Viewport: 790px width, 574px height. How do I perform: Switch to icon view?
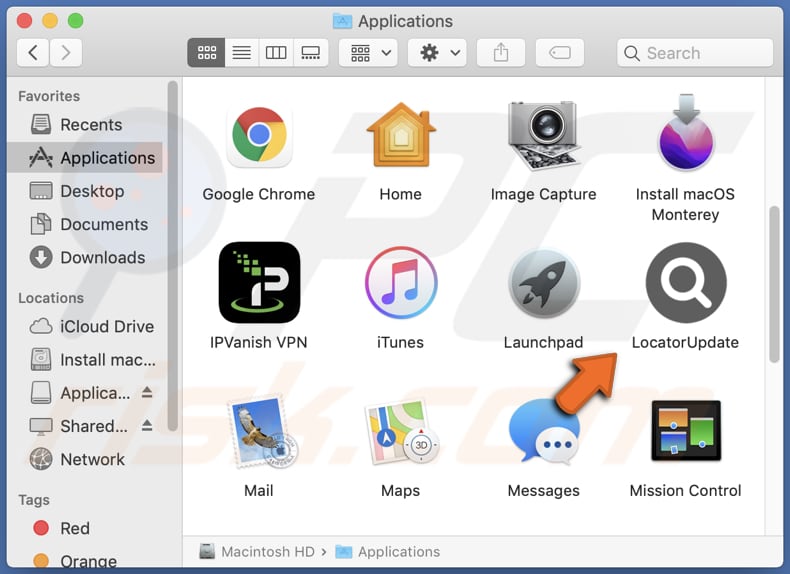coord(207,52)
